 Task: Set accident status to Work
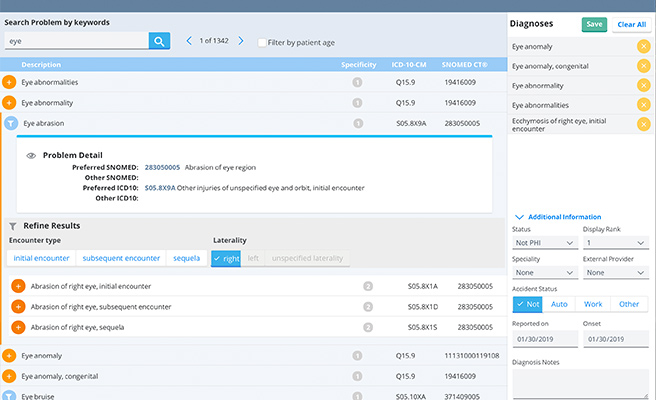pos(593,304)
